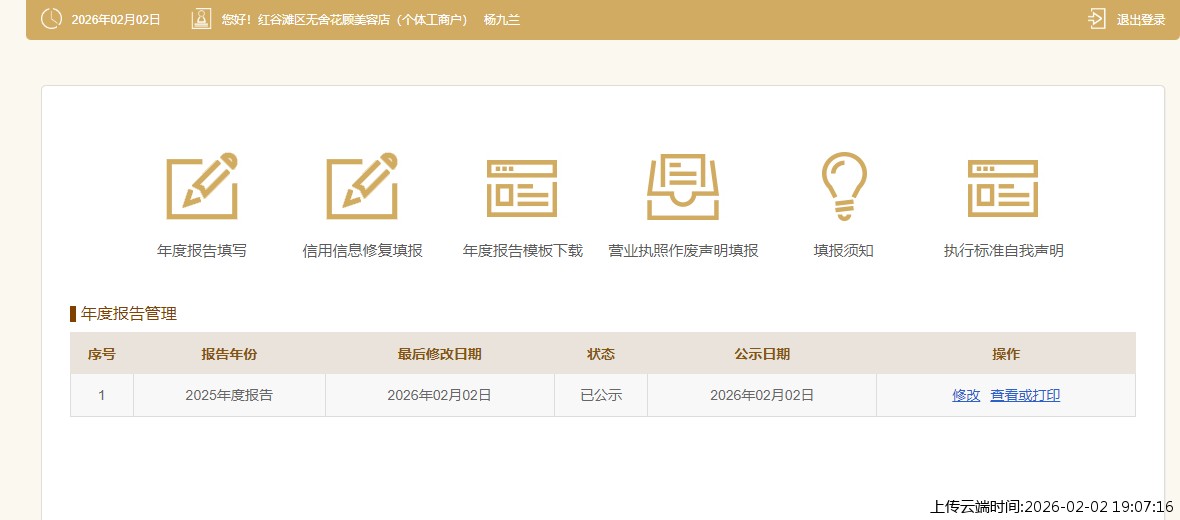
Task: Click the 操作 column header
Action: point(1006,354)
